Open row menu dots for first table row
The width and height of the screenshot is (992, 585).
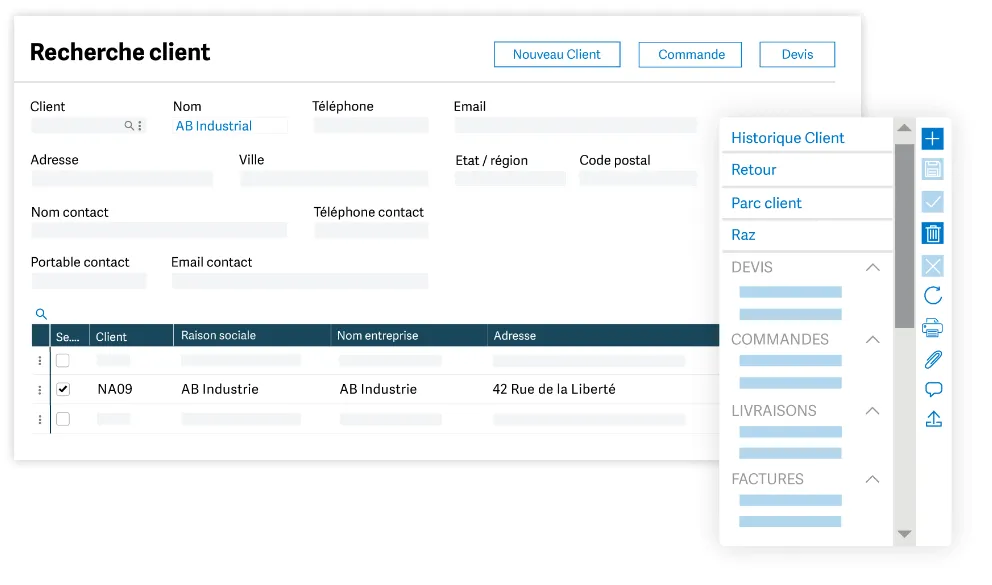click(x=40, y=360)
